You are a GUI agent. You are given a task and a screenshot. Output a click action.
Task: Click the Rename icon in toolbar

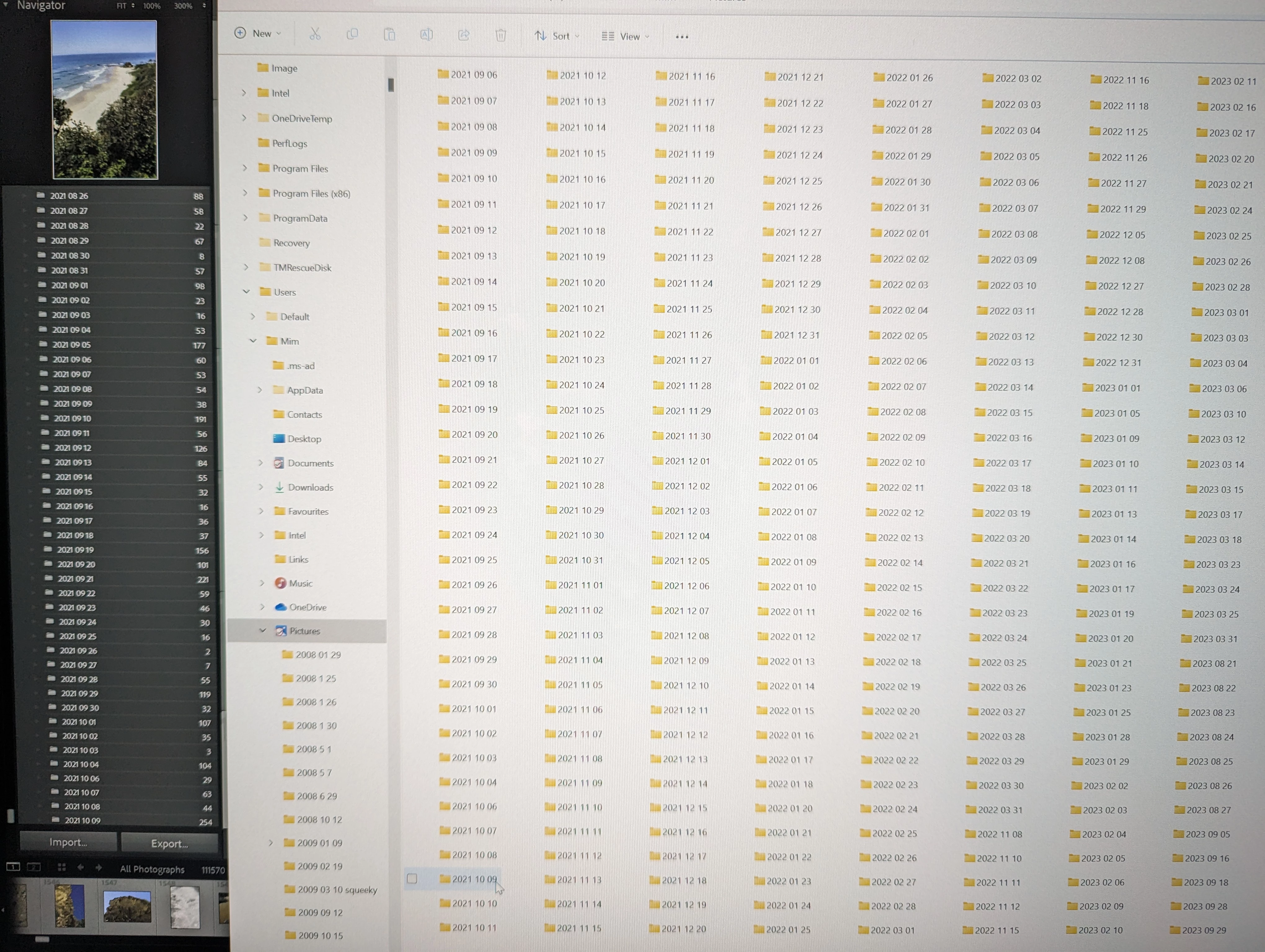(x=427, y=35)
